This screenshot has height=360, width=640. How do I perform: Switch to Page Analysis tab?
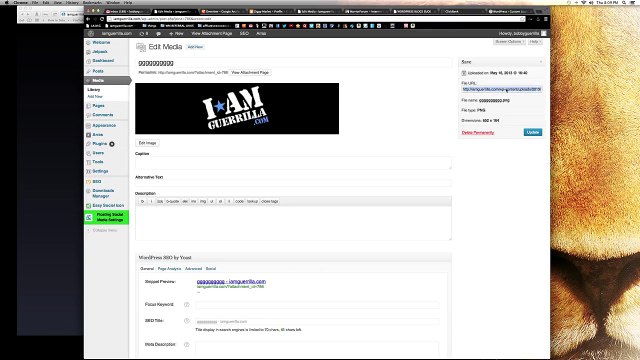pyautogui.click(x=169, y=269)
